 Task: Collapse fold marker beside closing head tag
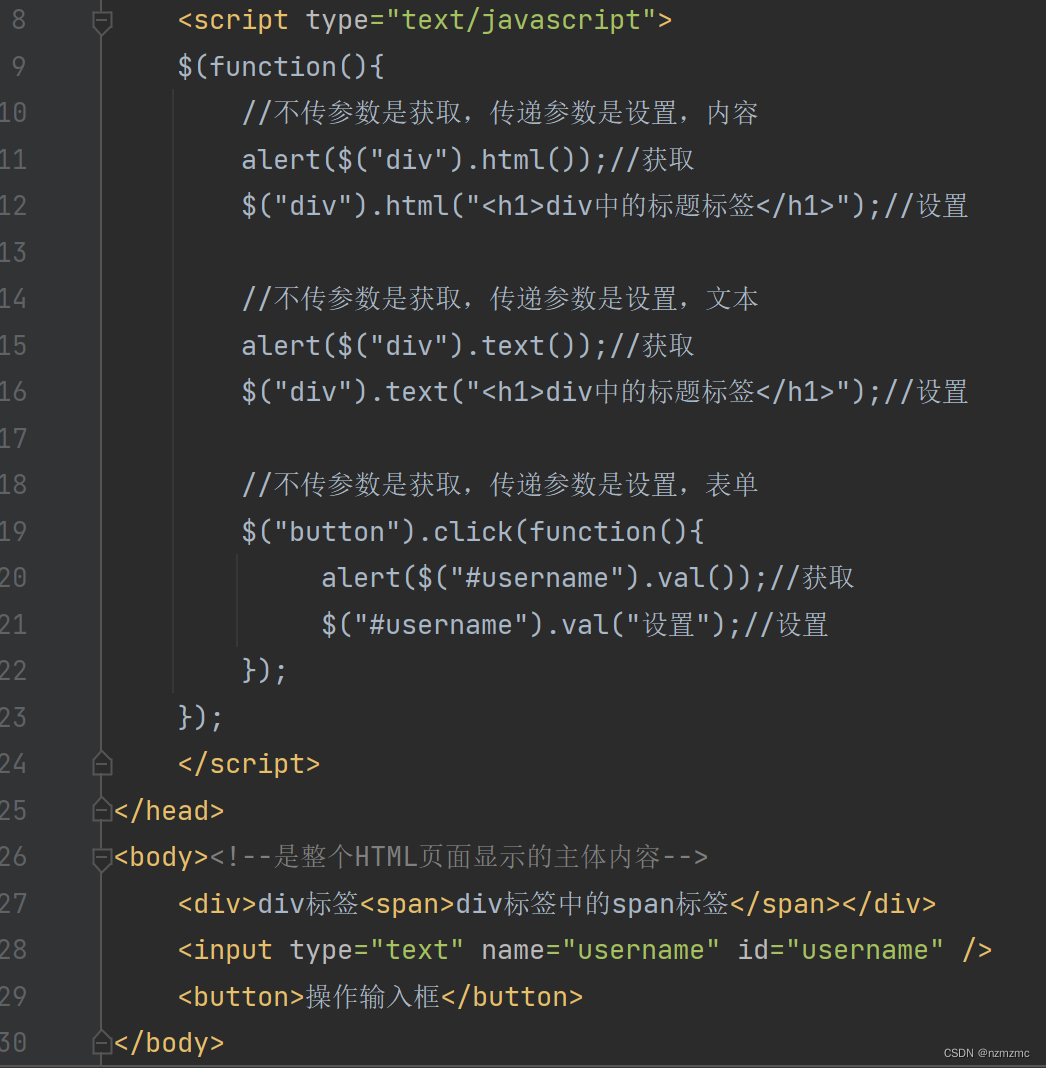[x=101, y=811]
